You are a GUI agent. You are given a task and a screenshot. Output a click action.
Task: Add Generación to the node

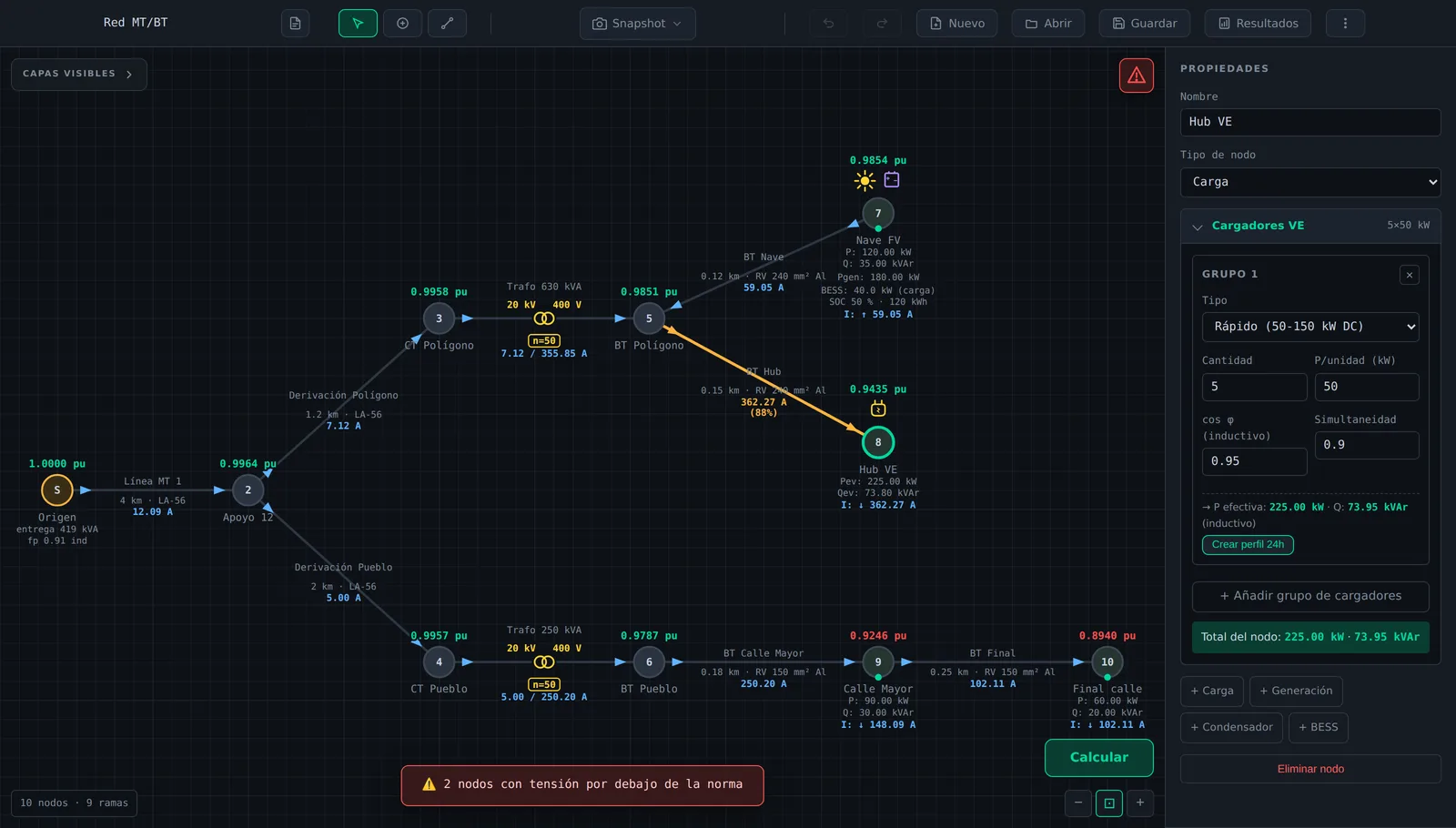click(1296, 692)
